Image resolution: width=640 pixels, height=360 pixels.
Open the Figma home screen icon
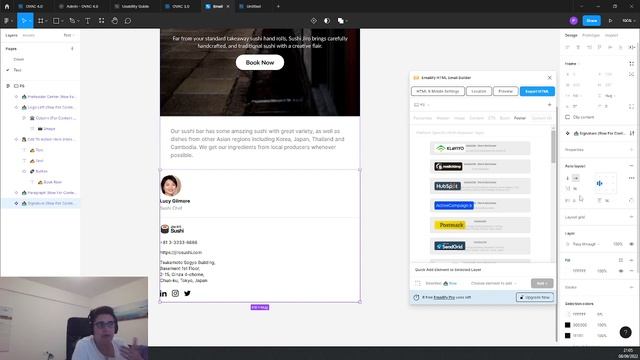tap(7, 7)
